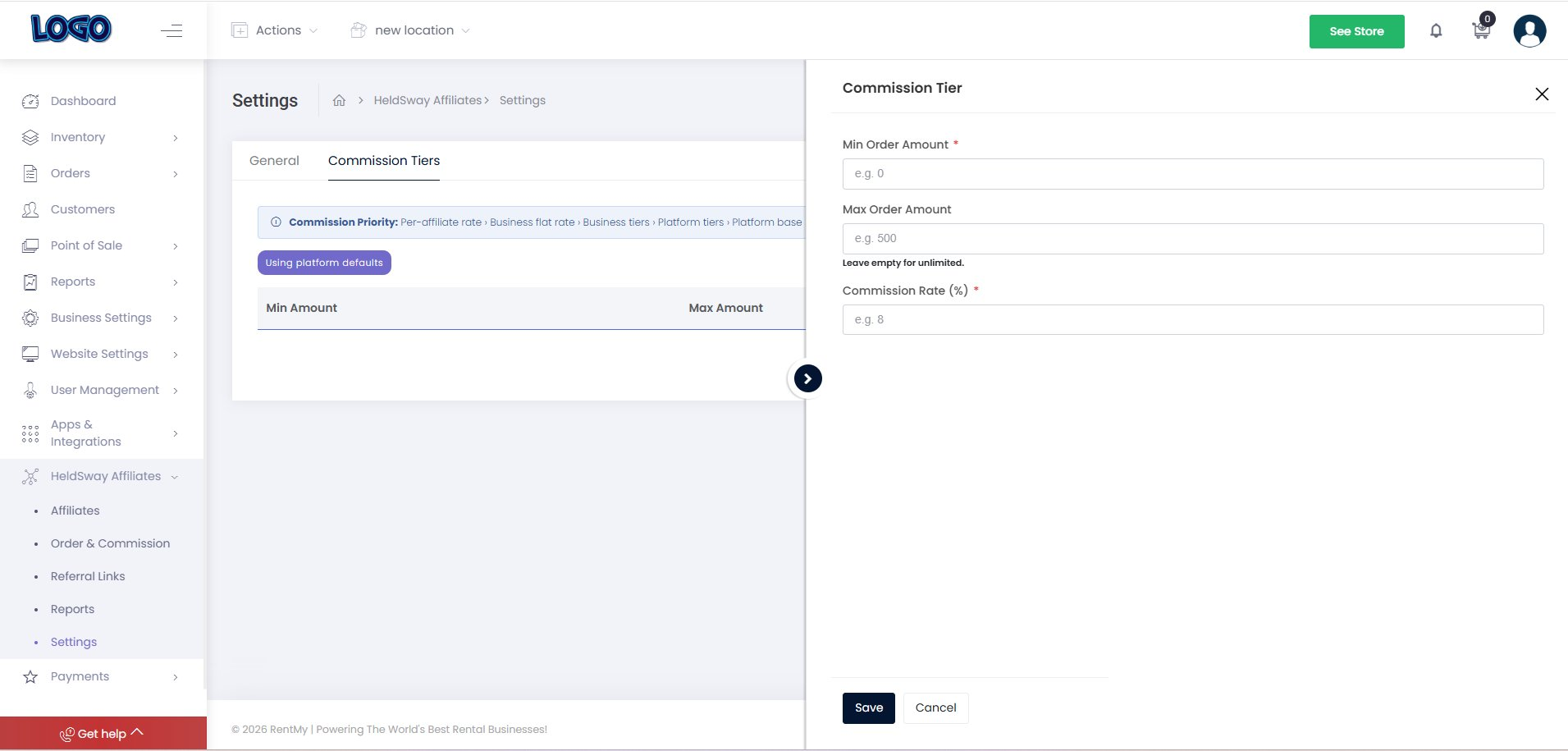Toggle the sidebar hamburger menu
Viewport: 1568px width, 751px height.
coord(171,30)
